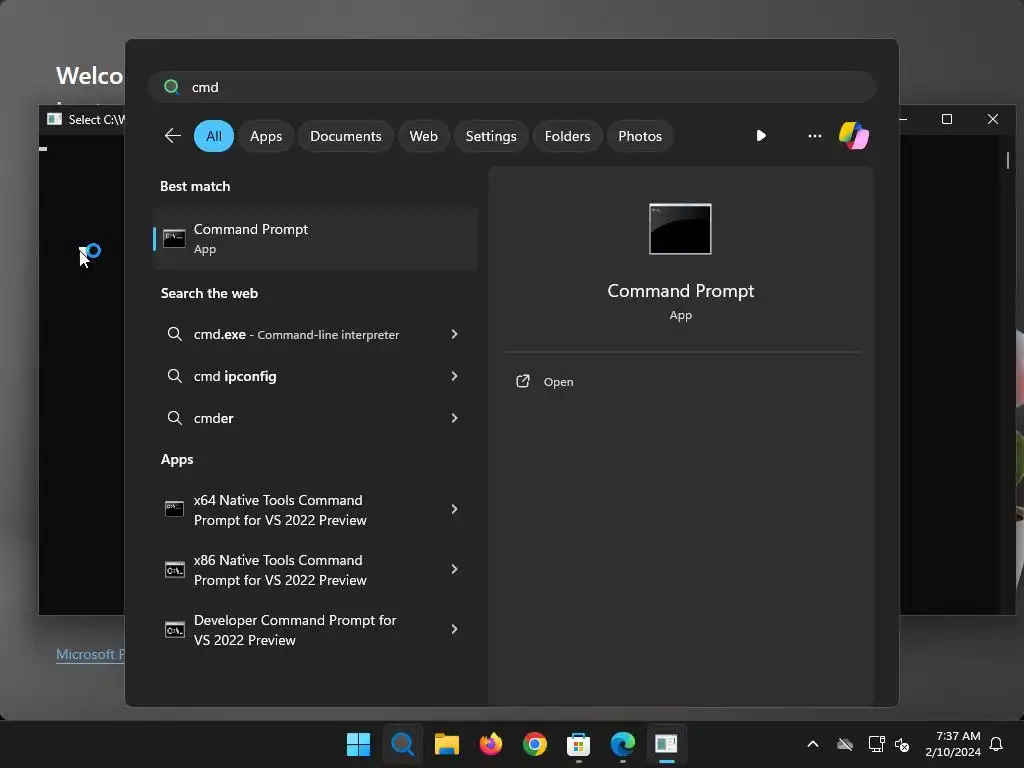1024x768 pixels.
Task: Open Microsoft Edge from the taskbar
Action: click(622, 744)
